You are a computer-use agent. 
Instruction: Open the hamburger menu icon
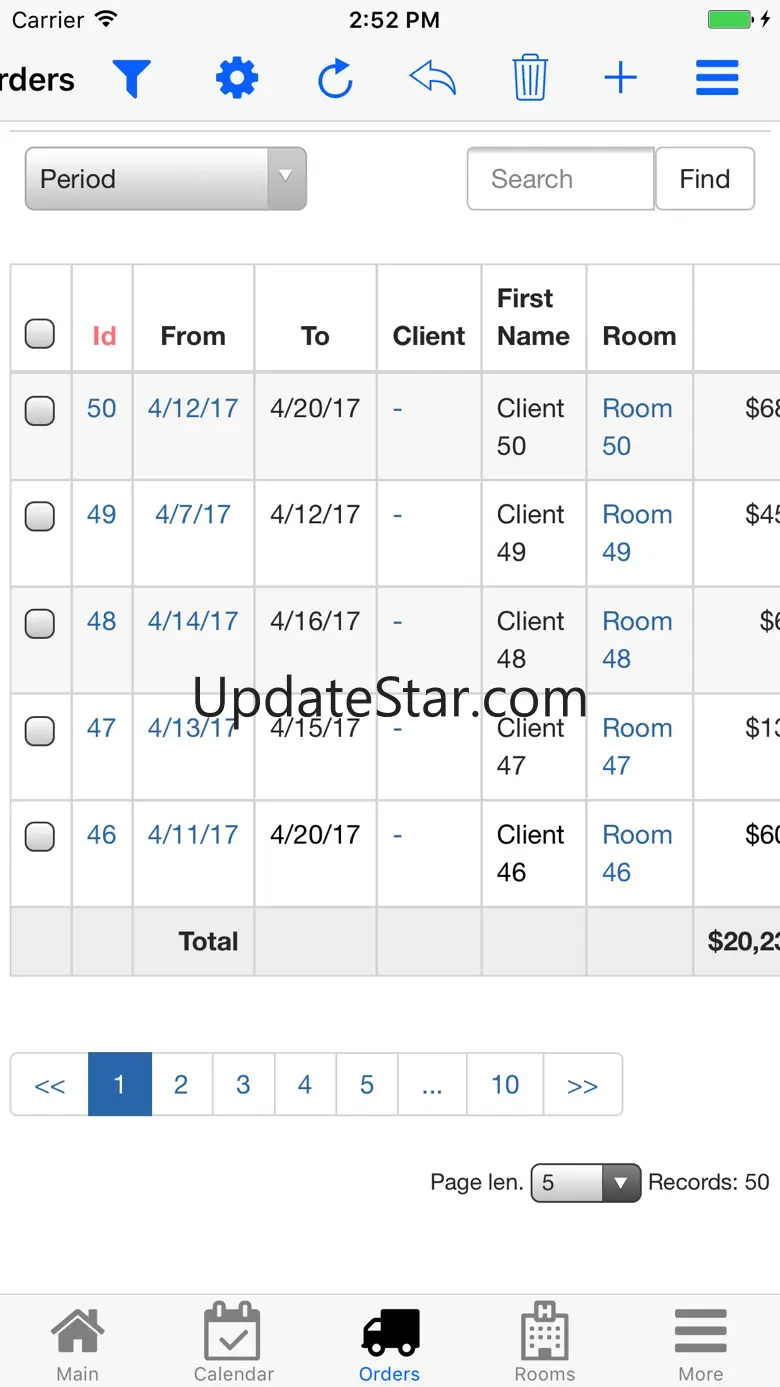(x=717, y=78)
